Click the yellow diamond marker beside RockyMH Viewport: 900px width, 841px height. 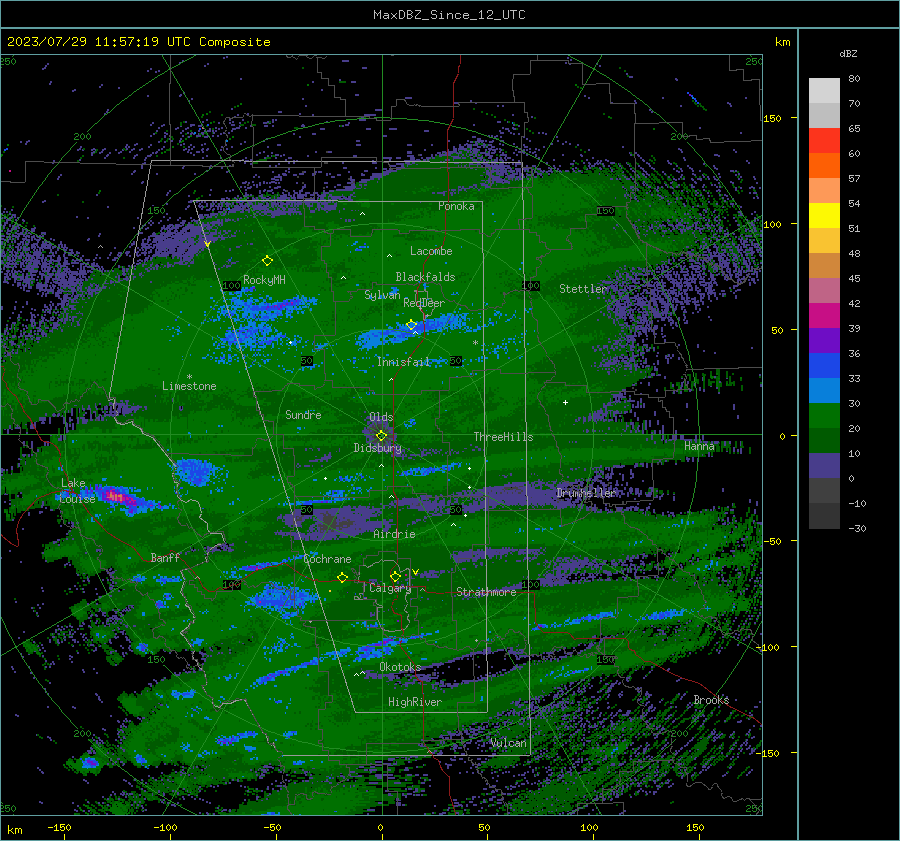point(267,261)
